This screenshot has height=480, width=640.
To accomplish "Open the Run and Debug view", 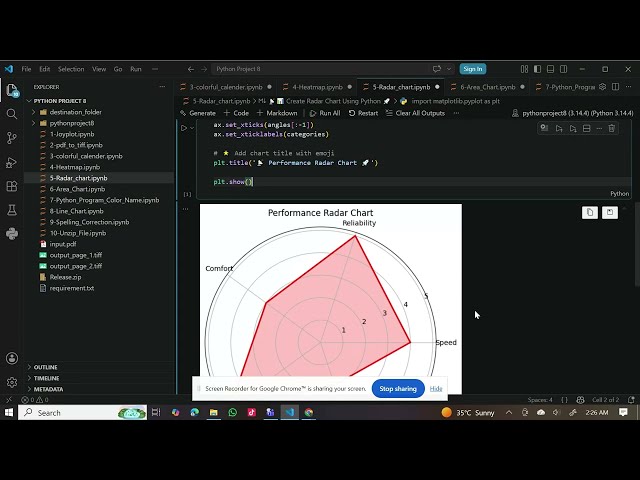I will [12, 162].
